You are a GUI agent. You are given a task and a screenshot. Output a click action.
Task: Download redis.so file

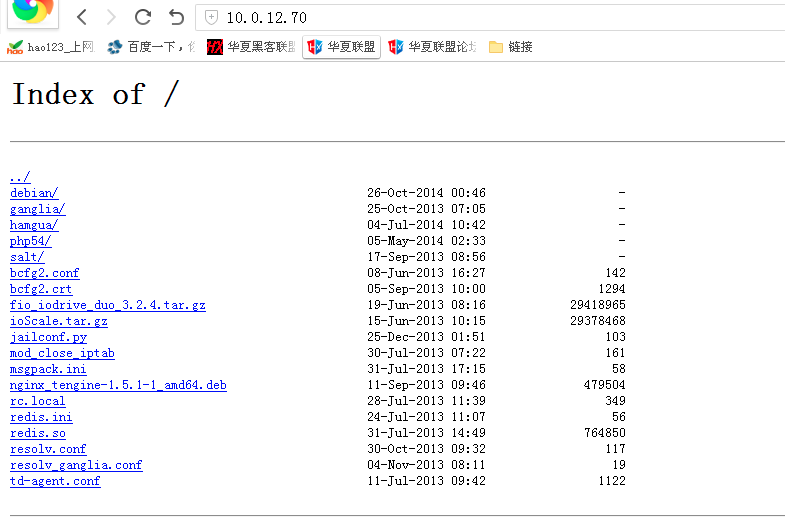[38, 433]
